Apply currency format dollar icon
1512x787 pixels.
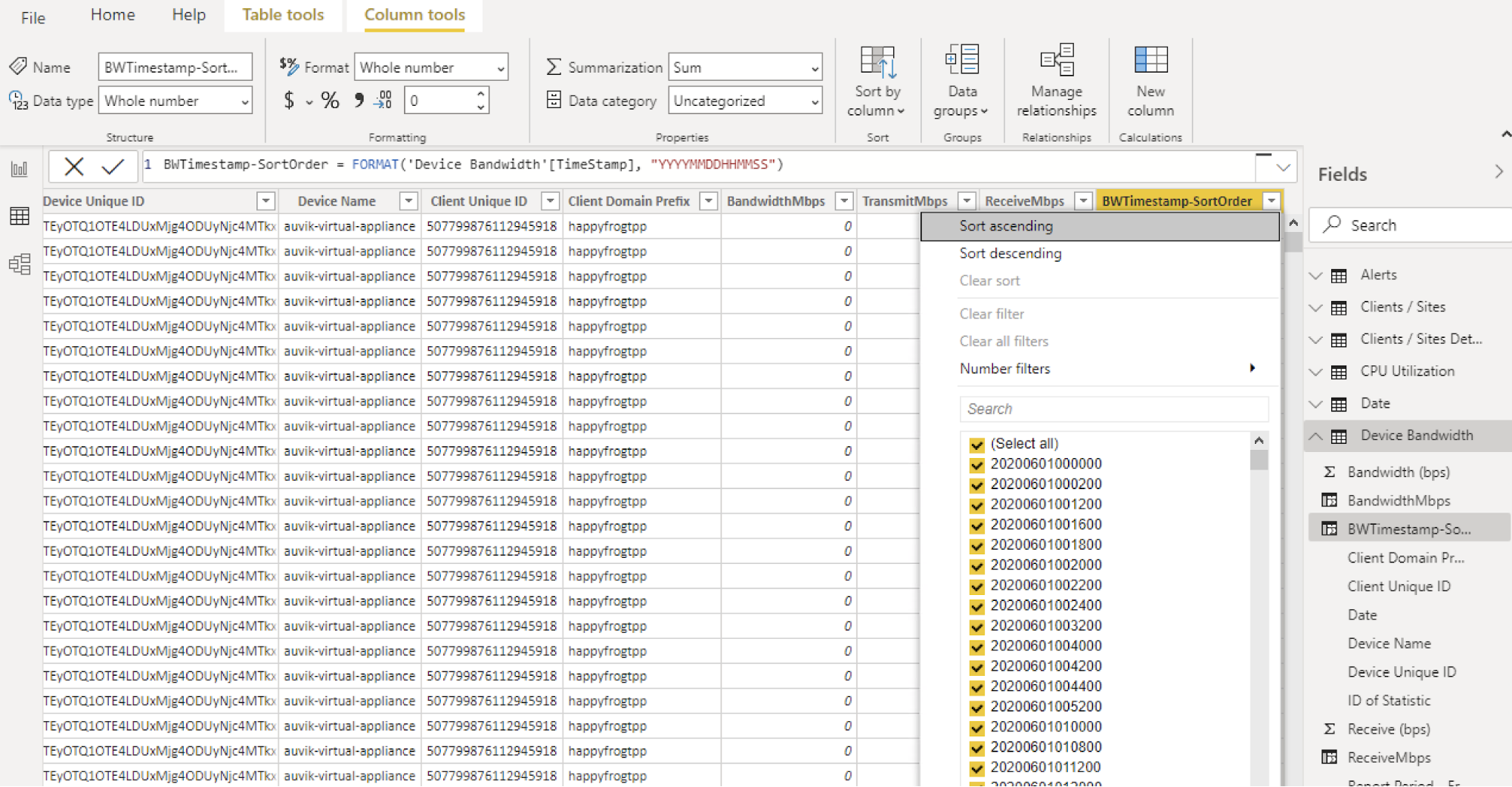pos(289,100)
